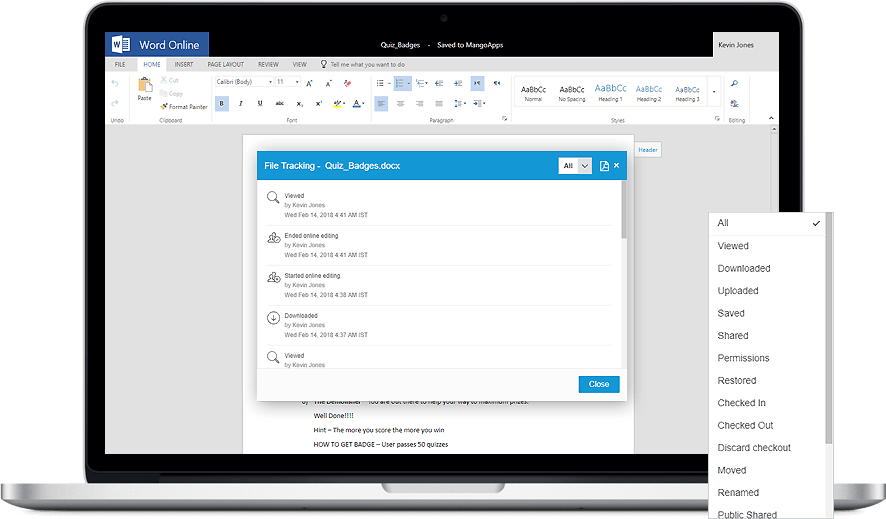Apply the No Spacing style
The height and width of the screenshot is (519, 886).
click(x=572, y=93)
